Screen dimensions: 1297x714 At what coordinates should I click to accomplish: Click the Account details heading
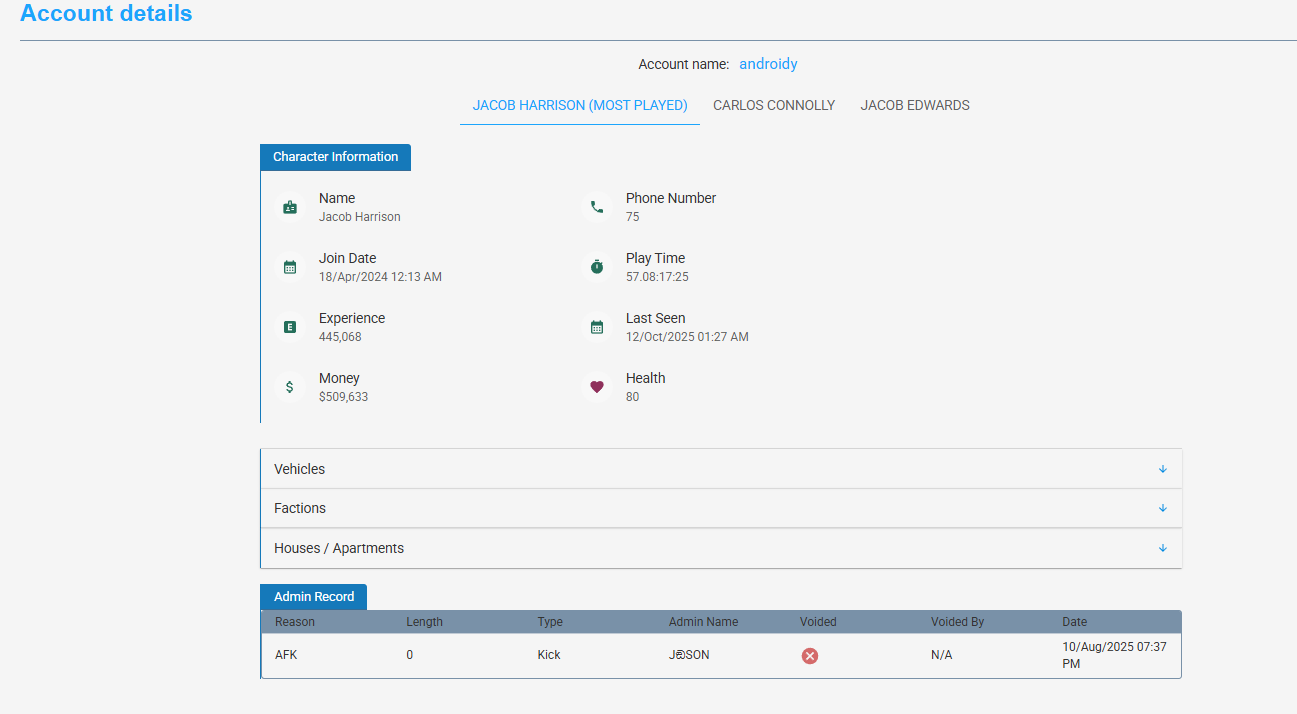(x=106, y=14)
